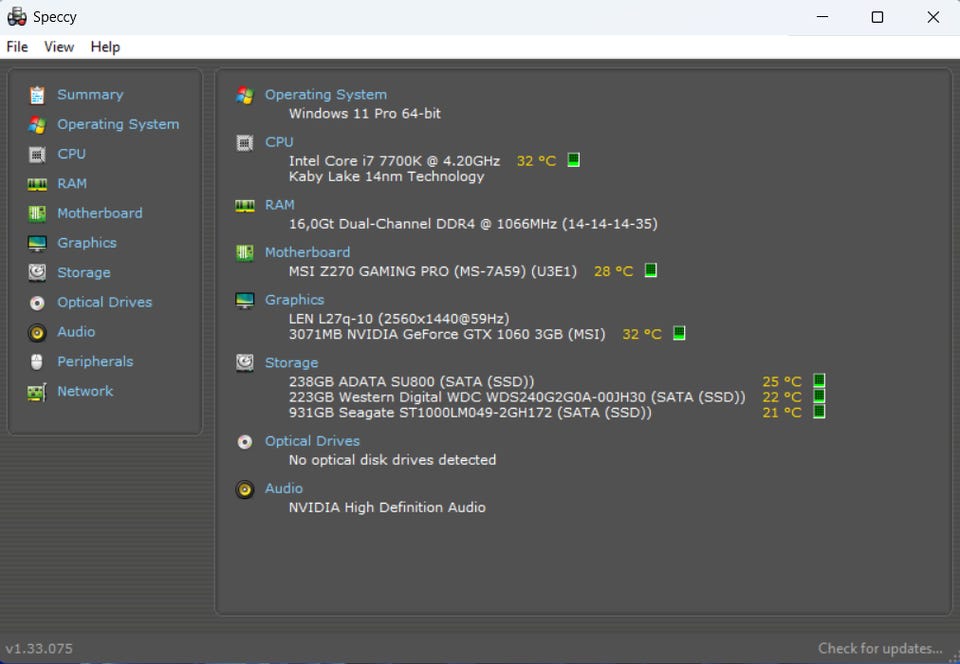Viewport: 960px width, 664px height.
Task: Click the RAM icon in summary panel
Action: click(x=245, y=206)
